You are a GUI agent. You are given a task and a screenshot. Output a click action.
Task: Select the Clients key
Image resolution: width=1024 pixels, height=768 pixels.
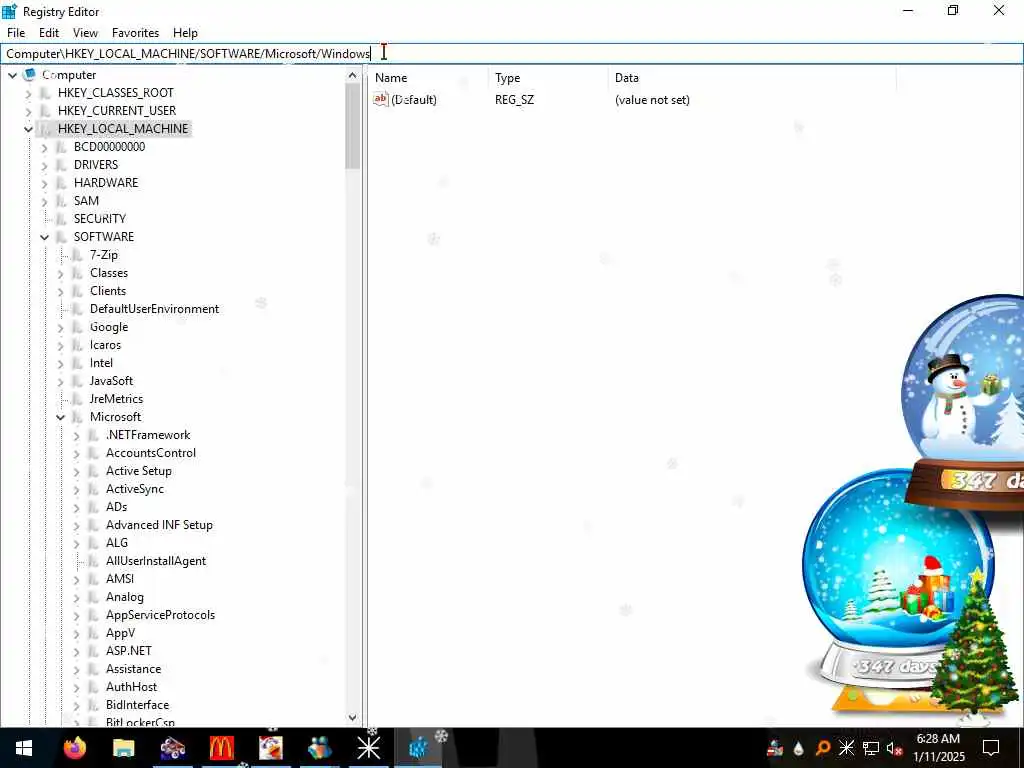[108, 291]
